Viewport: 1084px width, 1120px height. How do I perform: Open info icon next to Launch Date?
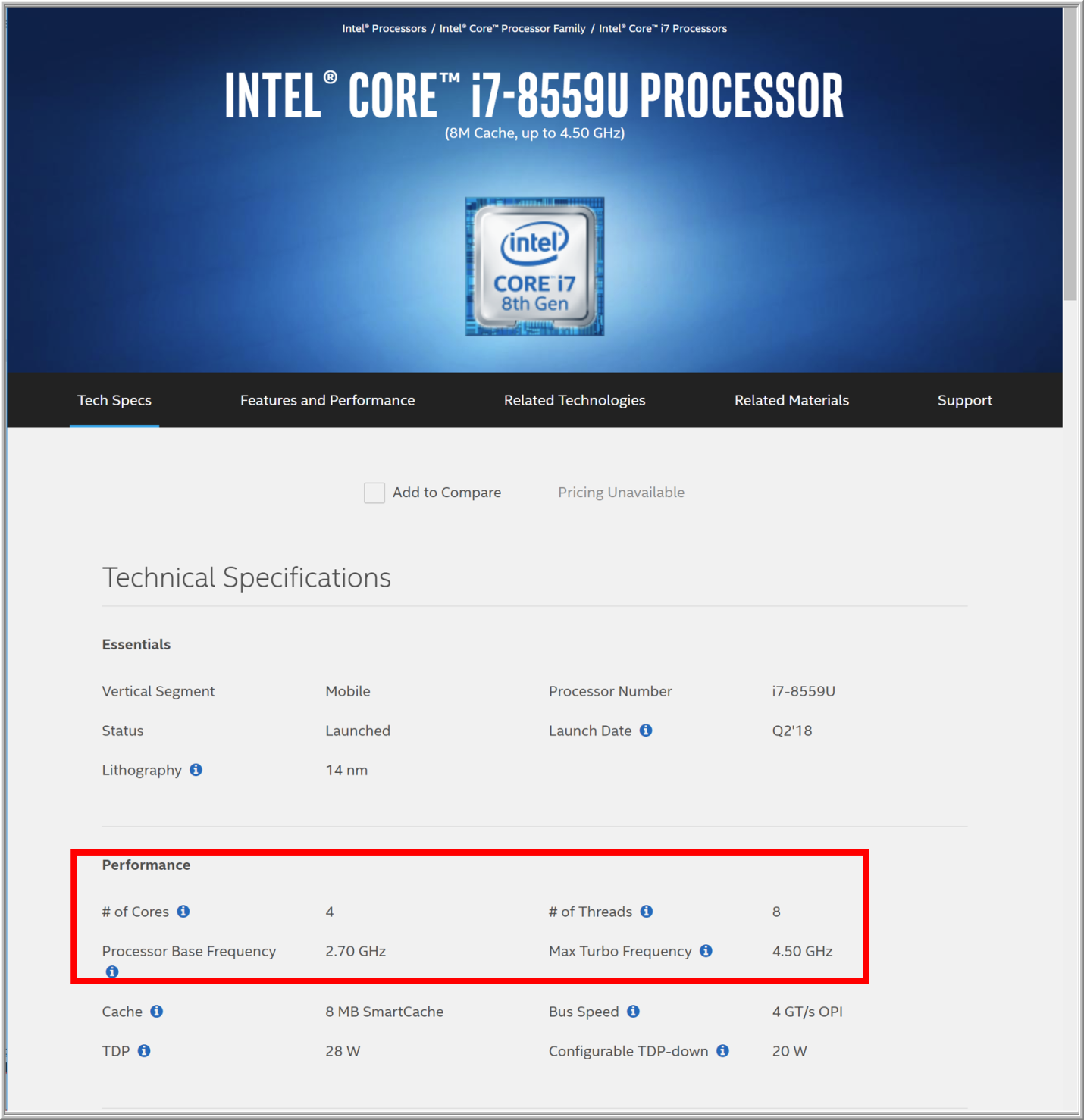(x=646, y=731)
